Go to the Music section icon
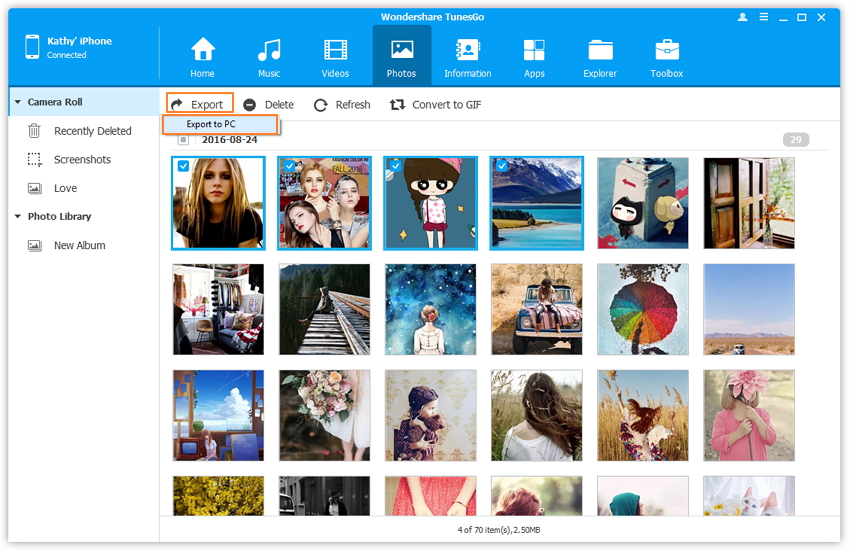This screenshot has height=551, width=850. point(269,50)
